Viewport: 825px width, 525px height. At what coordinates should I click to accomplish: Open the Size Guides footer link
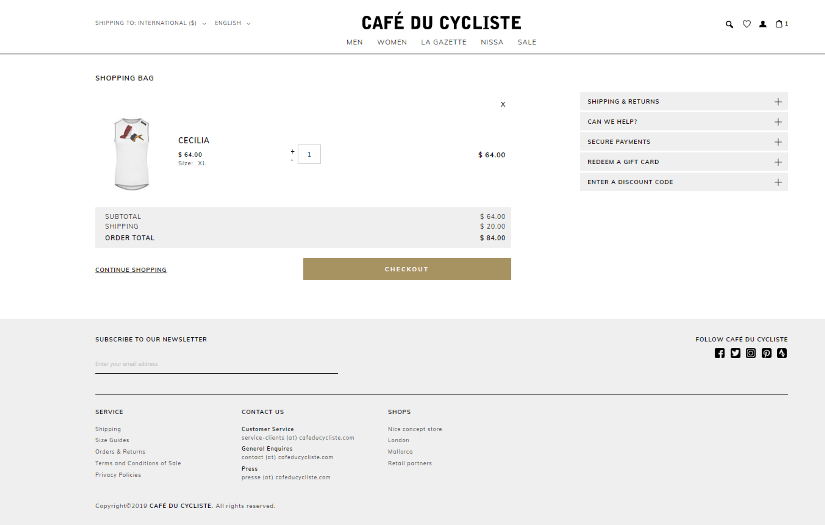112,440
